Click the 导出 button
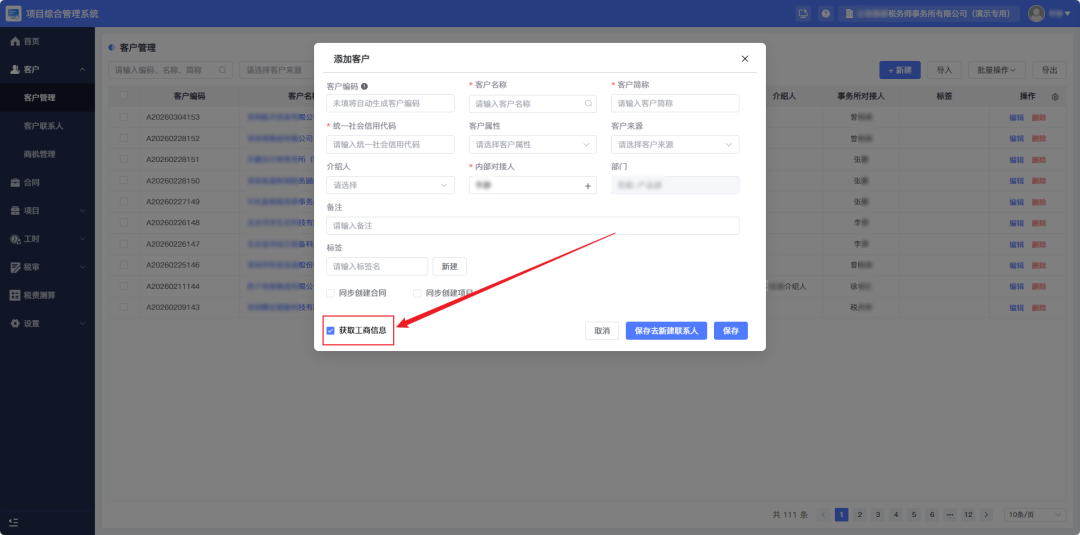1080x535 pixels. 1049,70
